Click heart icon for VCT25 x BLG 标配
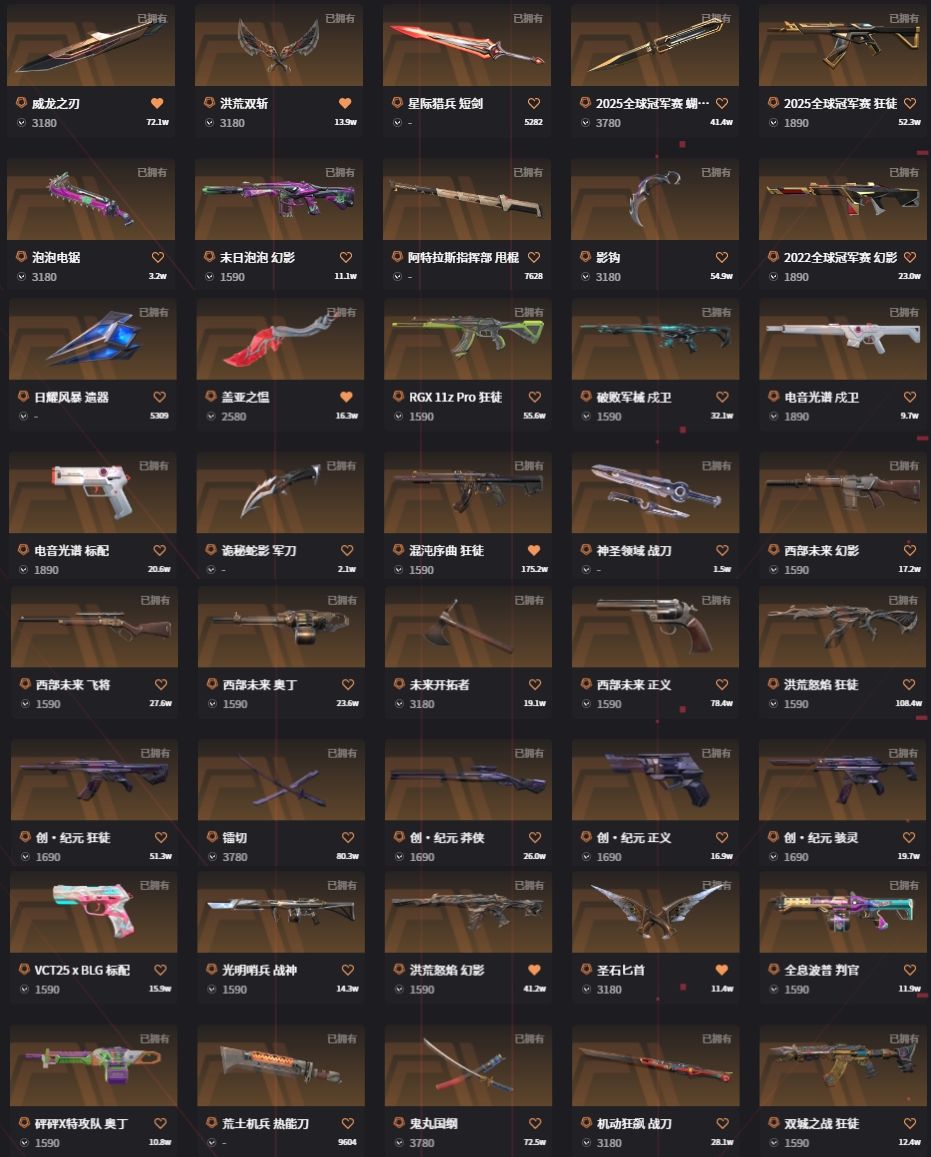931x1157 pixels. coord(160,970)
